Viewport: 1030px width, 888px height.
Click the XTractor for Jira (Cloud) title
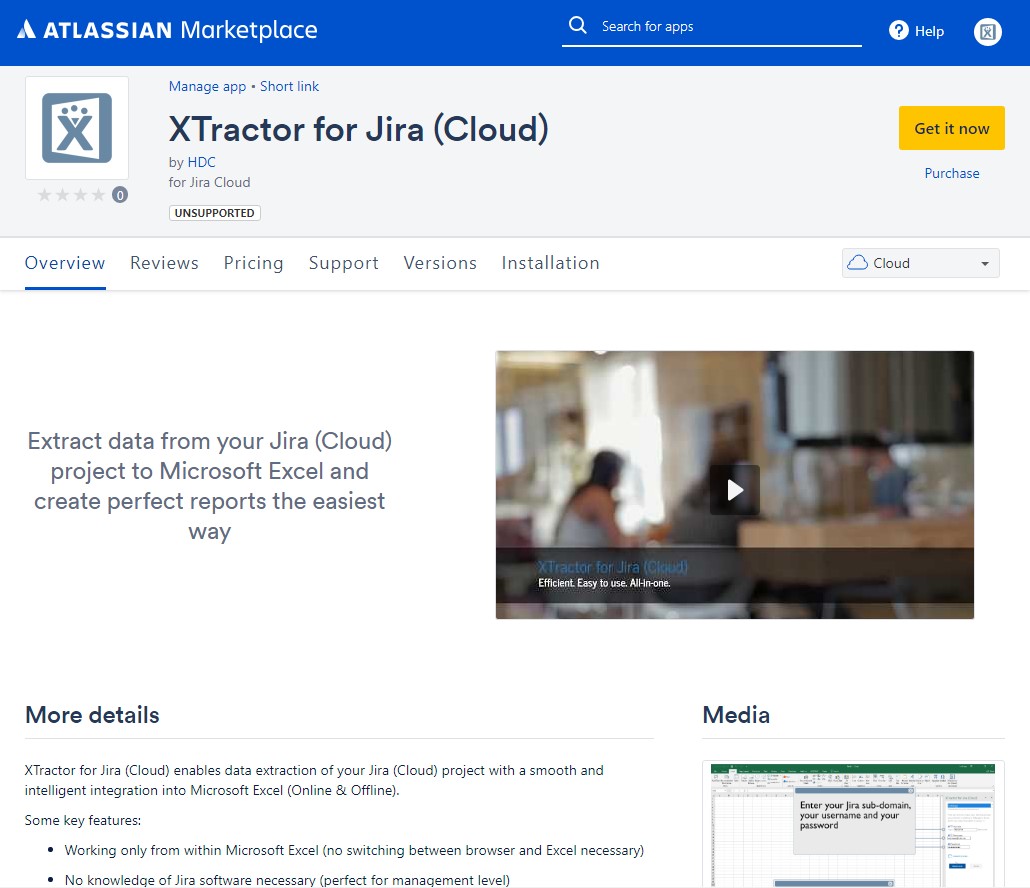359,129
